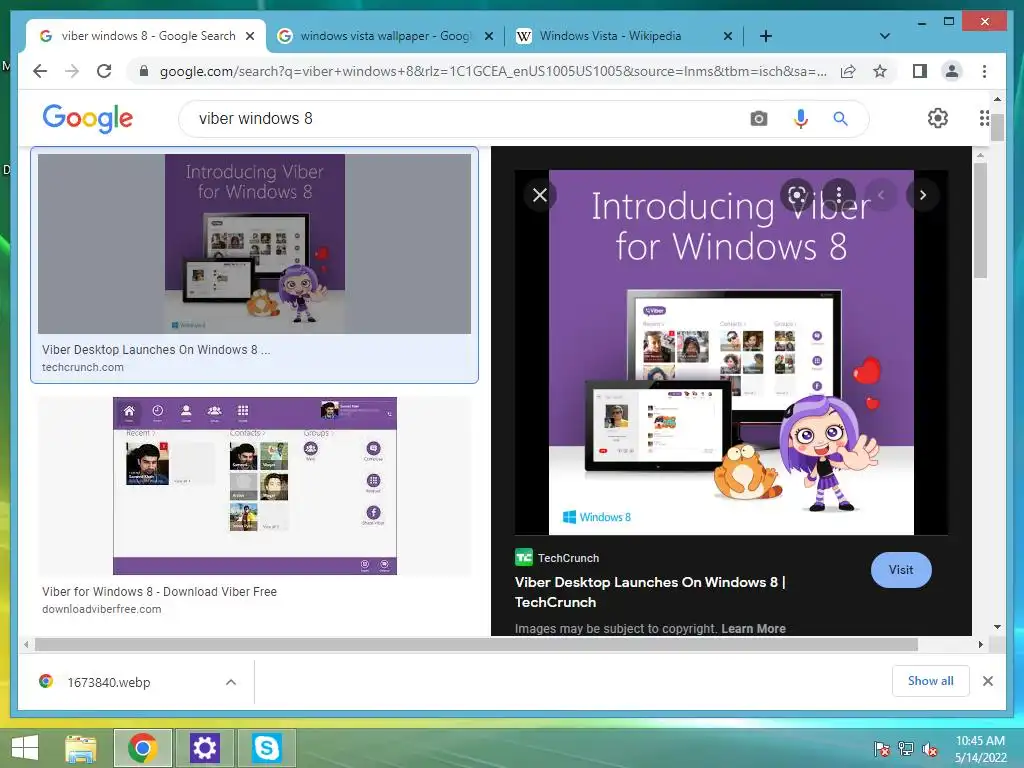The height and width of the screenshot is (768, 1024).
Task: Click the large Viber preview image
Action: [731, 352]
